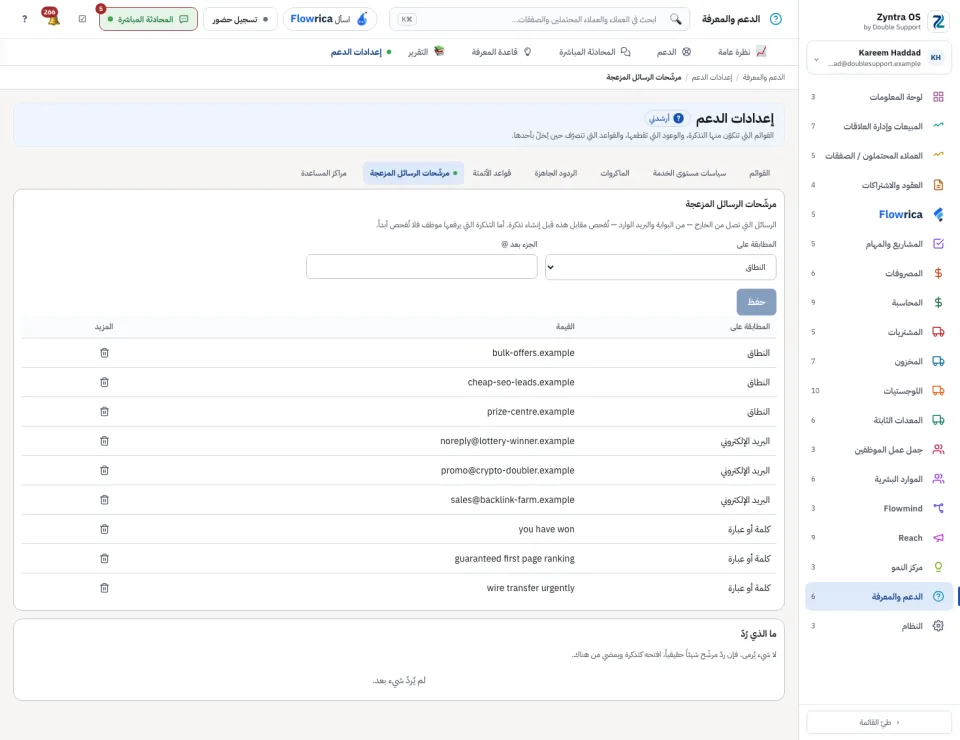This screenshot has height=740, width=960.
Task: Delete 'guaranteed first page ranking' filter
Action: click(104, 558)
